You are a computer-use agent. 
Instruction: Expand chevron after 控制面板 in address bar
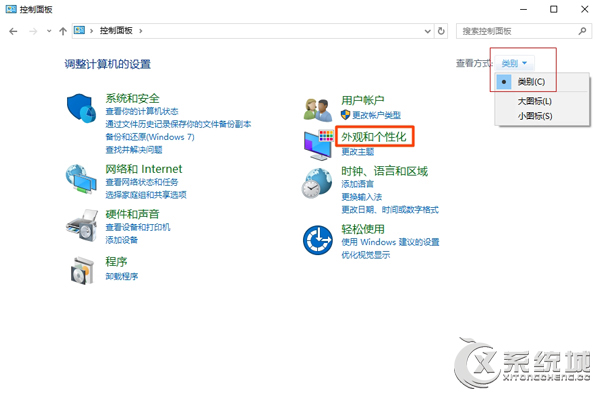tap(141, 31)
